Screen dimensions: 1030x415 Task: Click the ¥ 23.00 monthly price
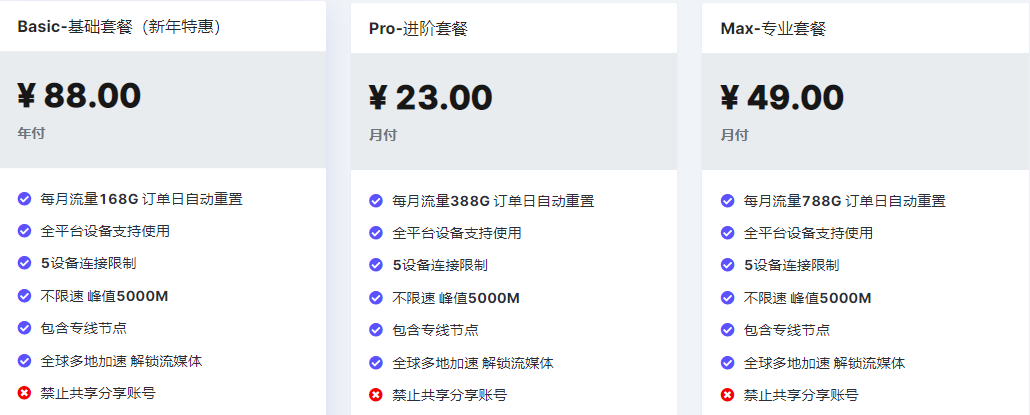(x=430, y=97)
